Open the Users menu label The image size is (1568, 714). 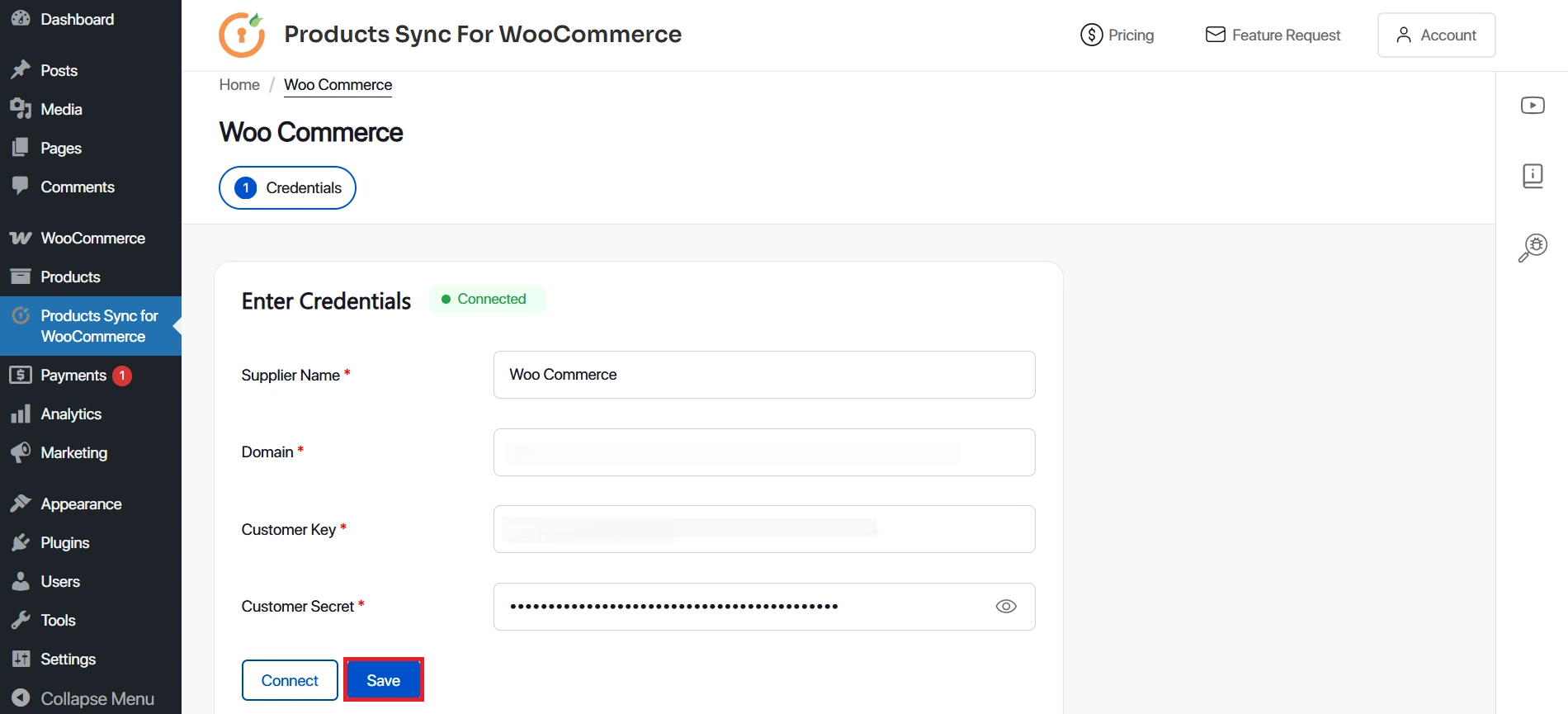click(x=60, y=582)
